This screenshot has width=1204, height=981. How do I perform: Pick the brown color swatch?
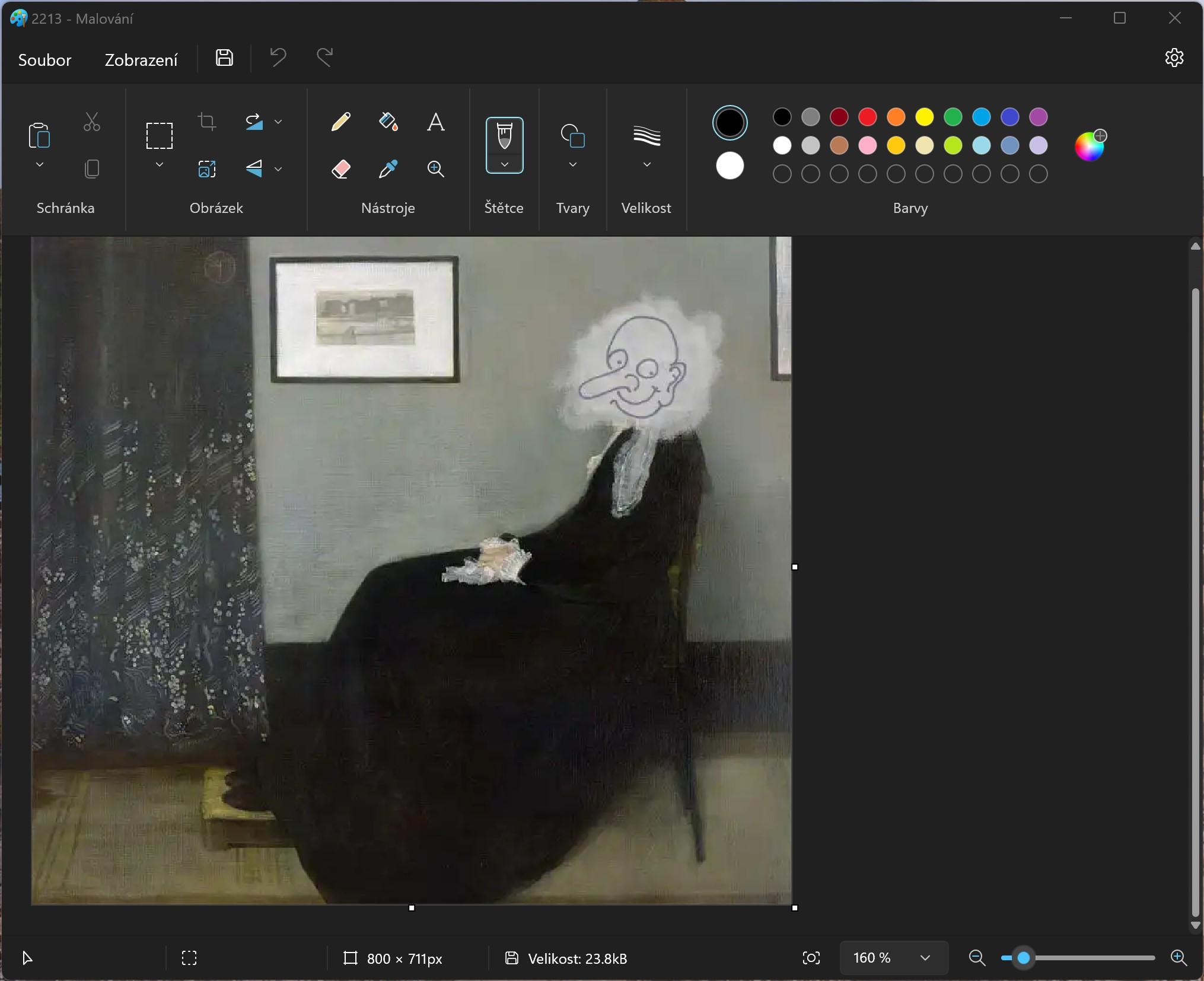tap(839, 145)
